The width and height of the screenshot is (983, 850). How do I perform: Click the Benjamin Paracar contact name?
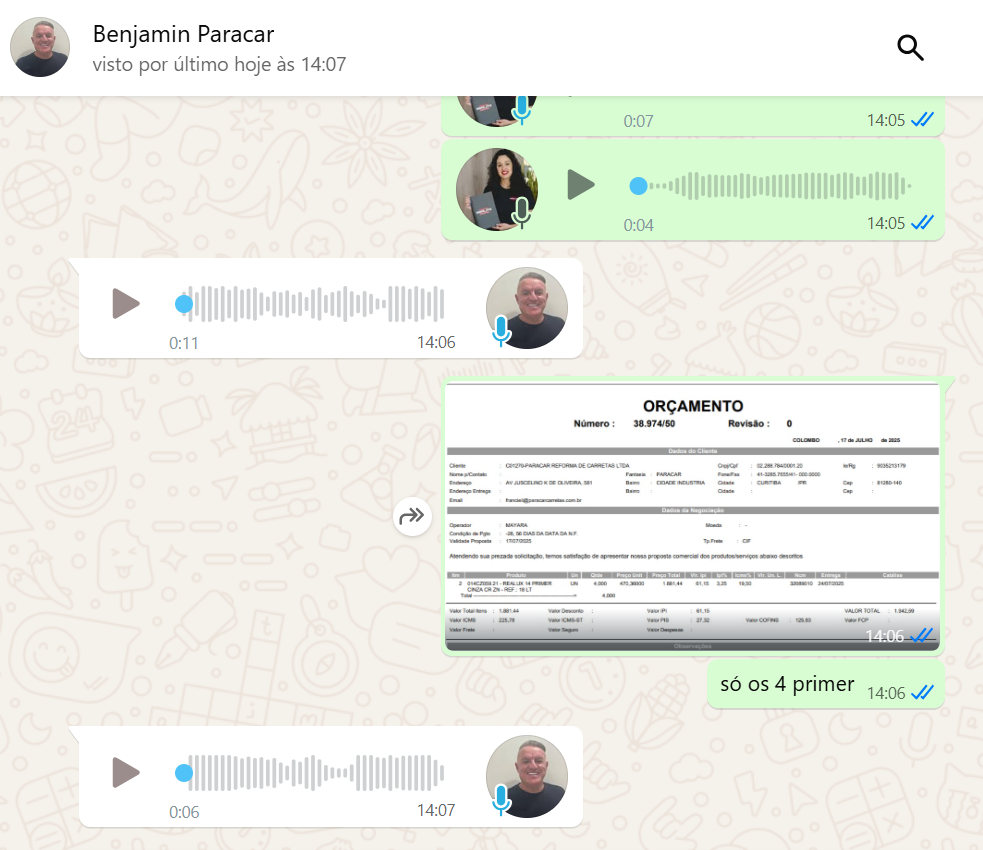click(x=183, y=34)
